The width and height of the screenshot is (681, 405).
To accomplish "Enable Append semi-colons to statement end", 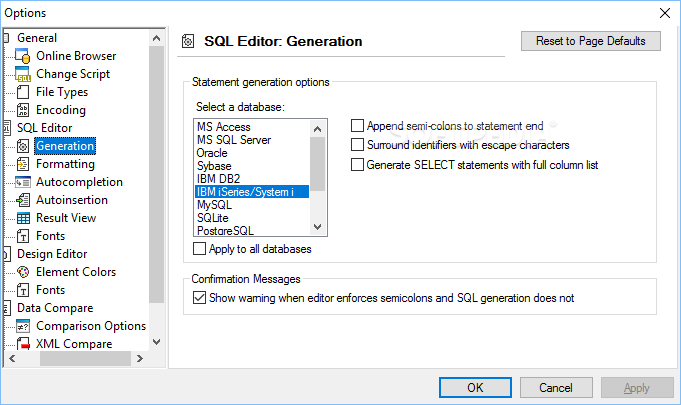I will pos(357,126).
